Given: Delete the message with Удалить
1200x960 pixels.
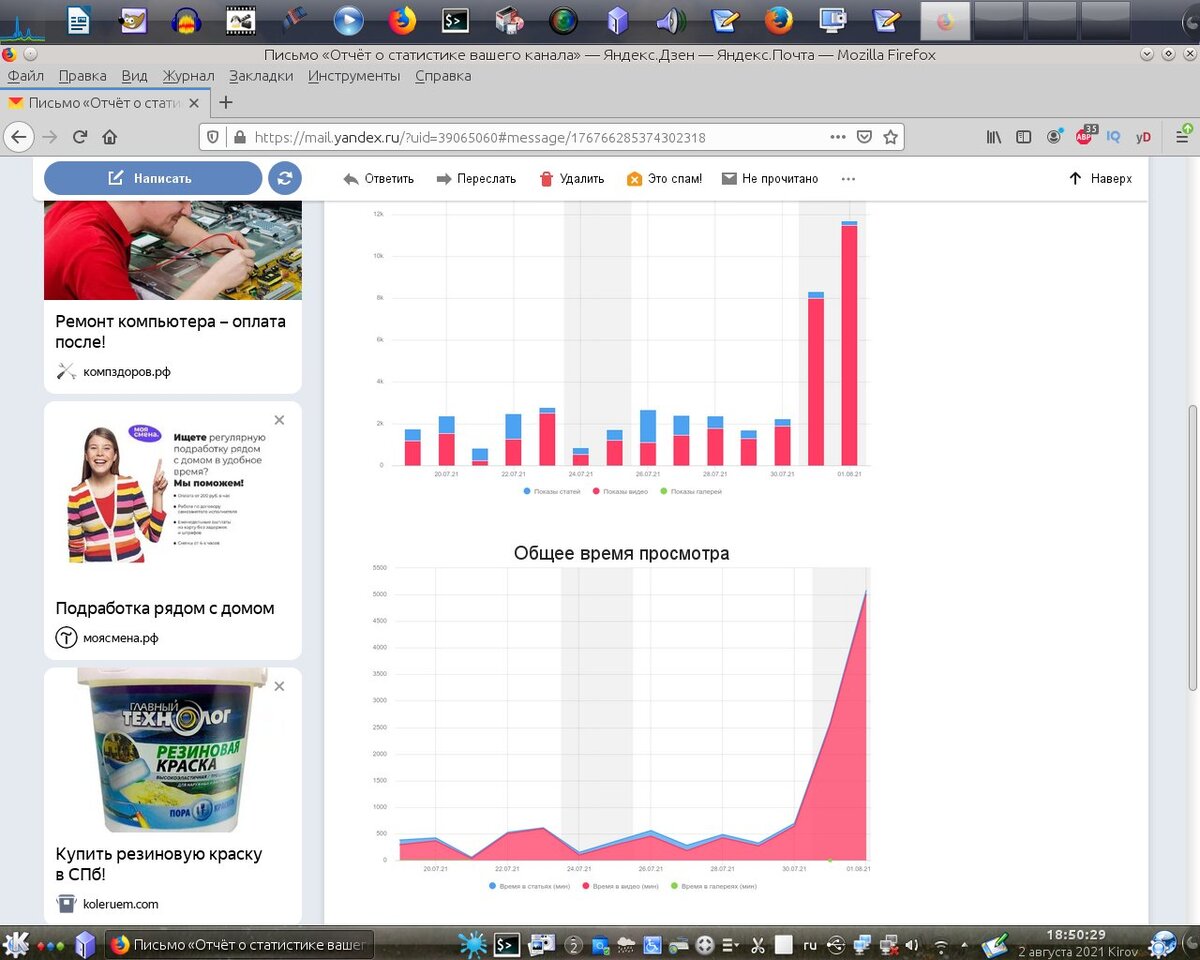Looking at the screenshot, I should pyautogui.click(x=572, y=179).
